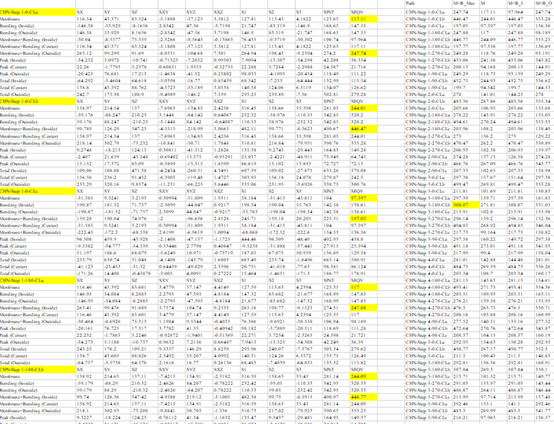The width and height of the screenshot is (554, 424).
Task: Select 302.81 in the SINT column
Action: [x=330, y=95]
